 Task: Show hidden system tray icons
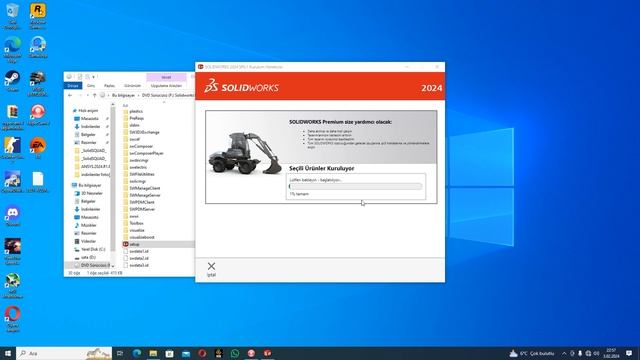point(564,353)
